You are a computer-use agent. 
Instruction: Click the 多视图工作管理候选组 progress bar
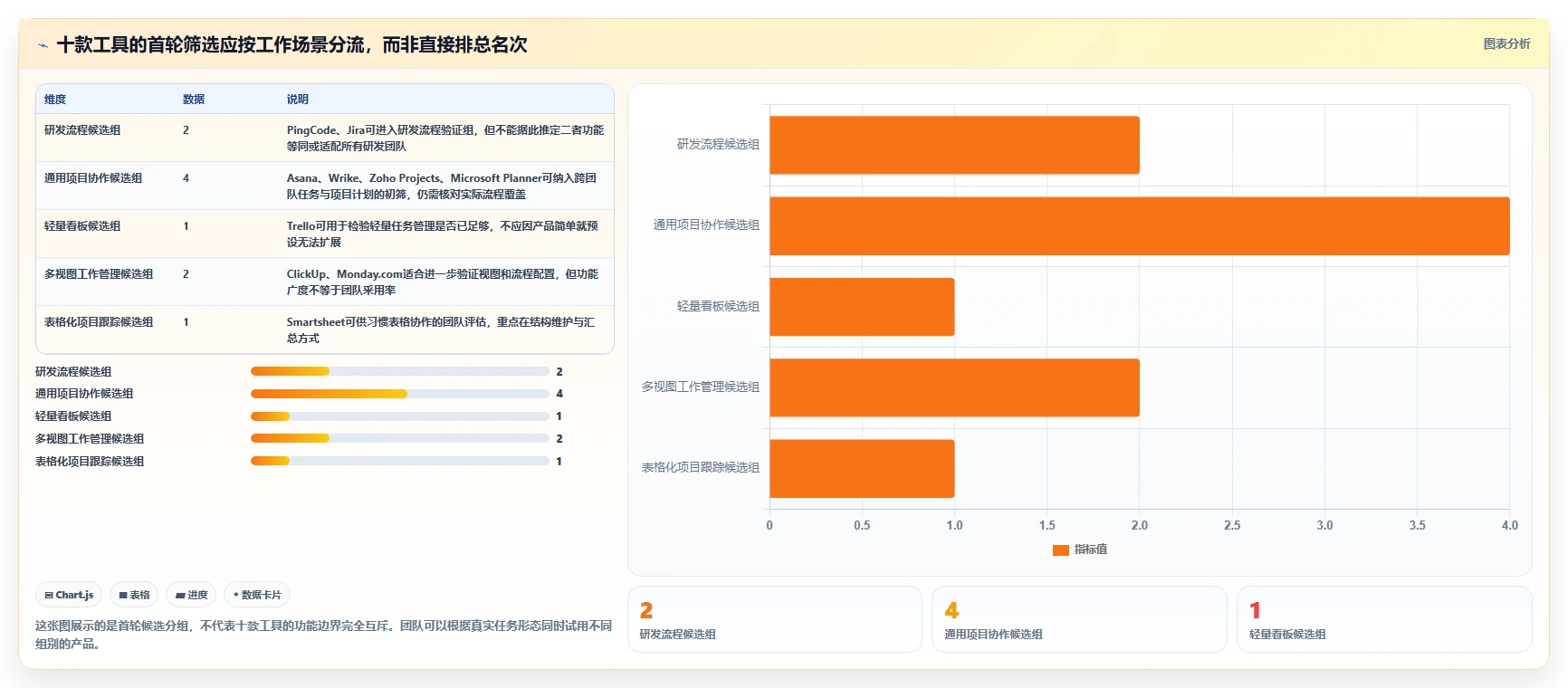tap(399, 438)
